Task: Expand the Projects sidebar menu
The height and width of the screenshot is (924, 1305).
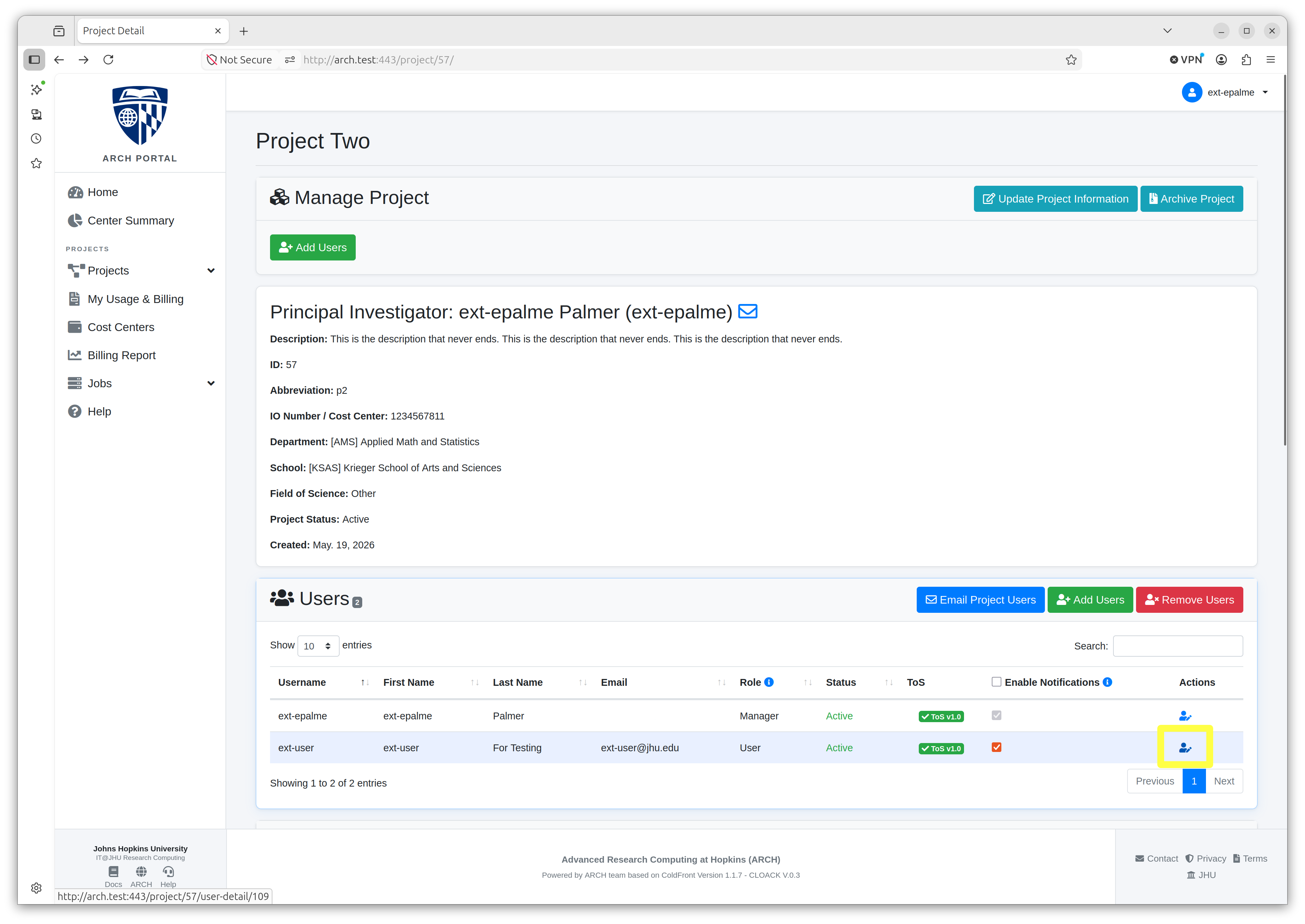Action: (141, 271)
